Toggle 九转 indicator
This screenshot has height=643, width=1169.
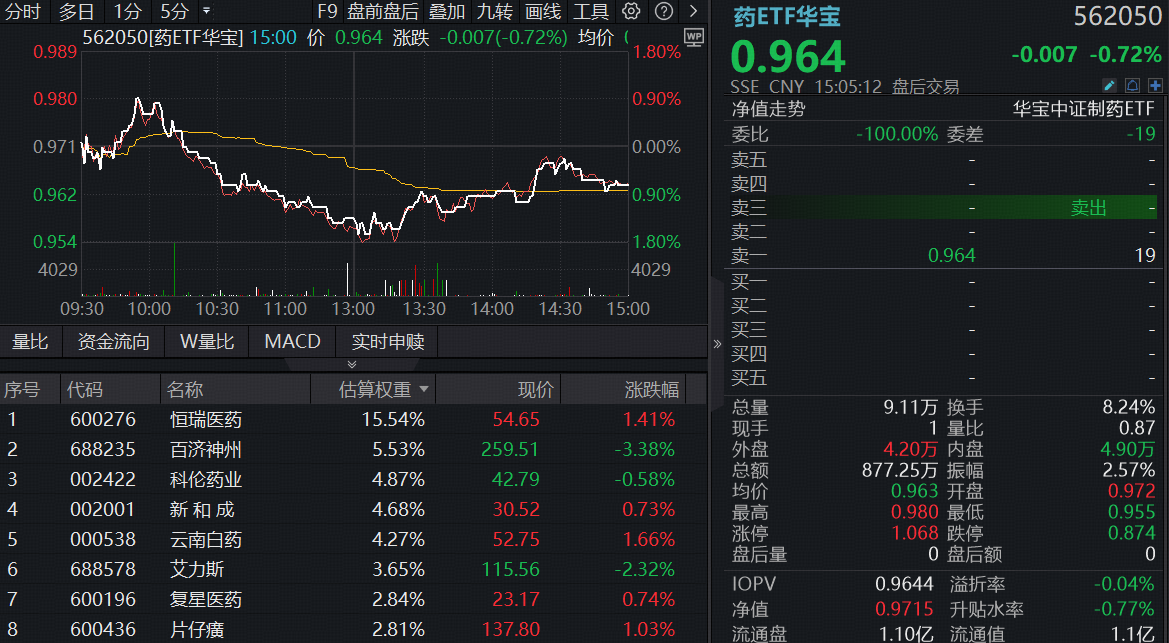pos(494,11)
